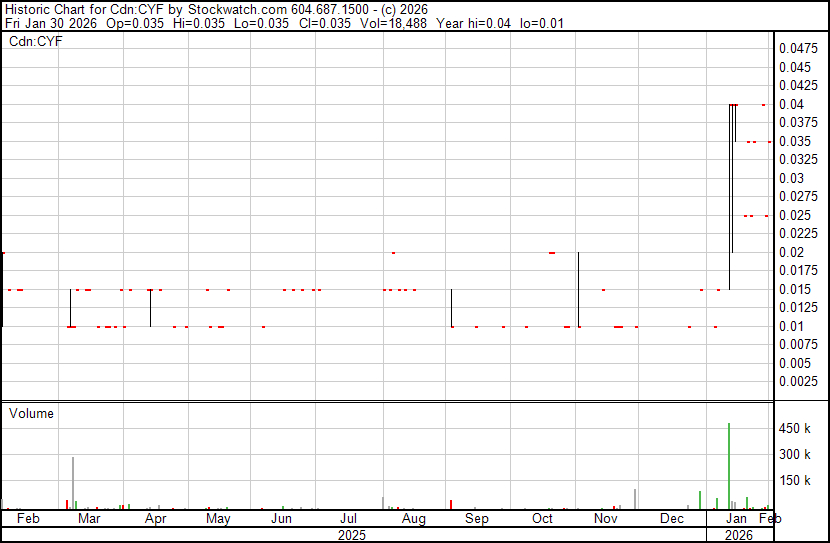Select the 0.045 price axis label
The height and width of the screenshot is (543, 830).
[795, 67]
